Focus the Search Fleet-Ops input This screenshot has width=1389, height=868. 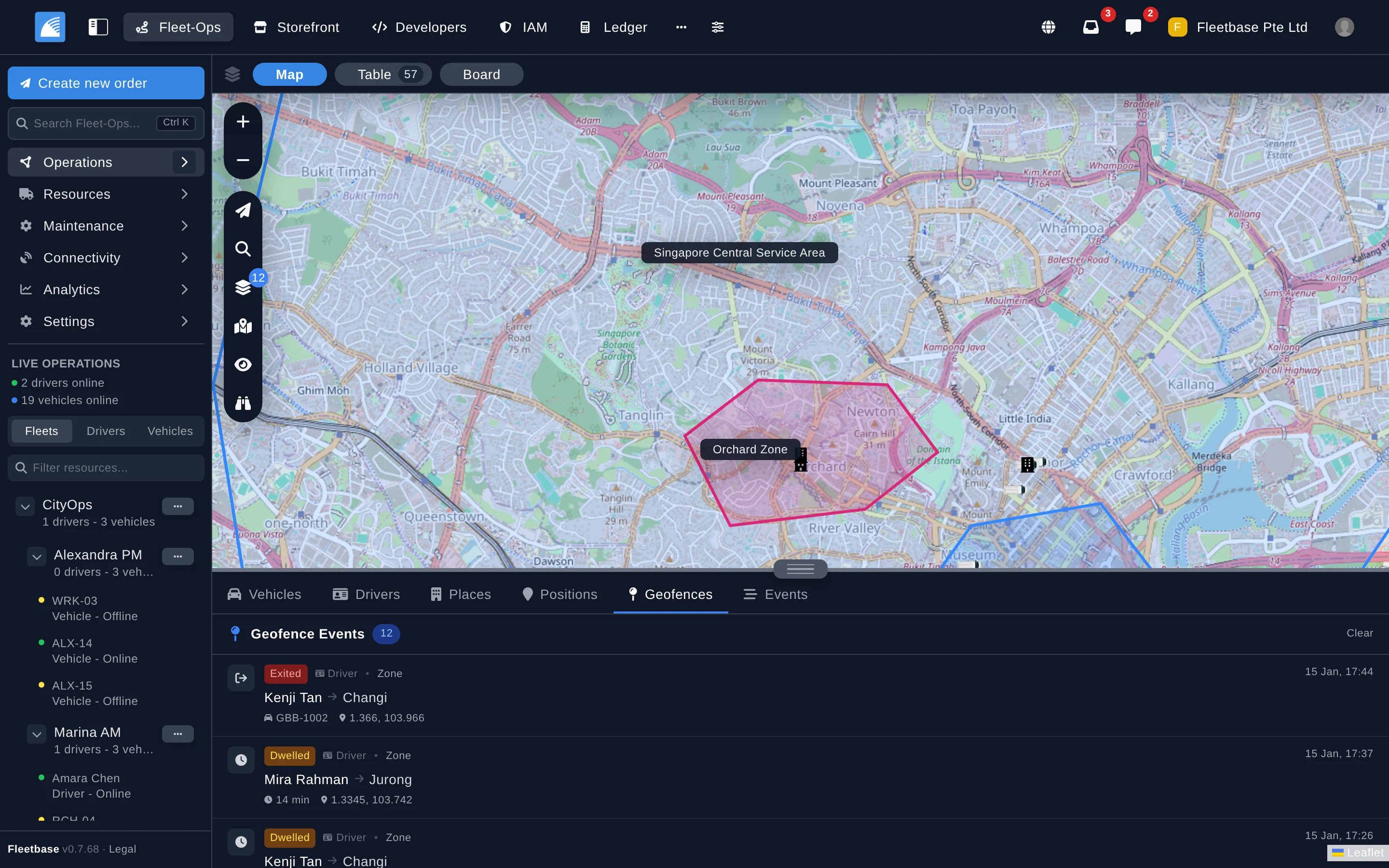(106, 123)
